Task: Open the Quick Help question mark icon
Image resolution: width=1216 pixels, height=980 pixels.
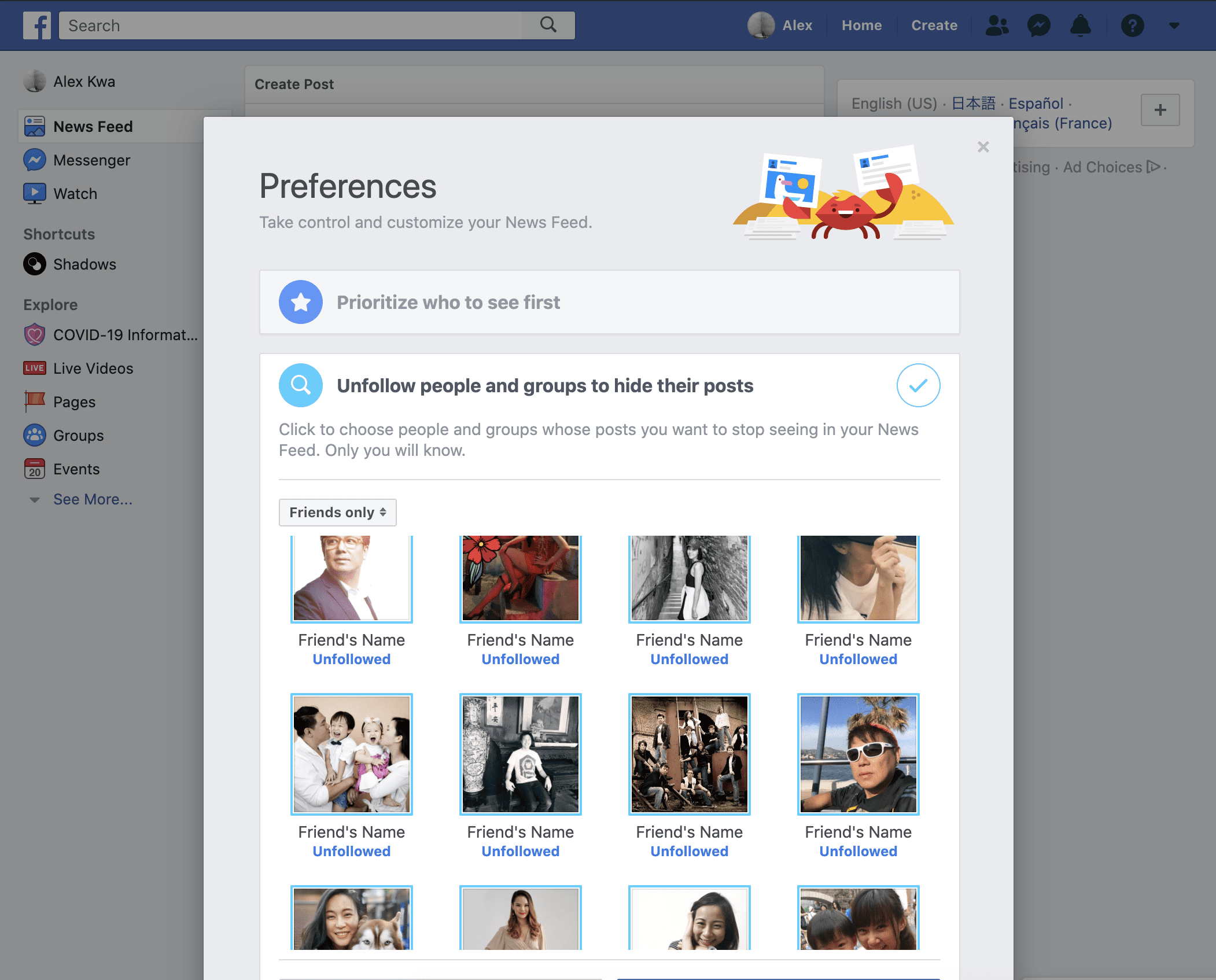Action: [1132, 25]
